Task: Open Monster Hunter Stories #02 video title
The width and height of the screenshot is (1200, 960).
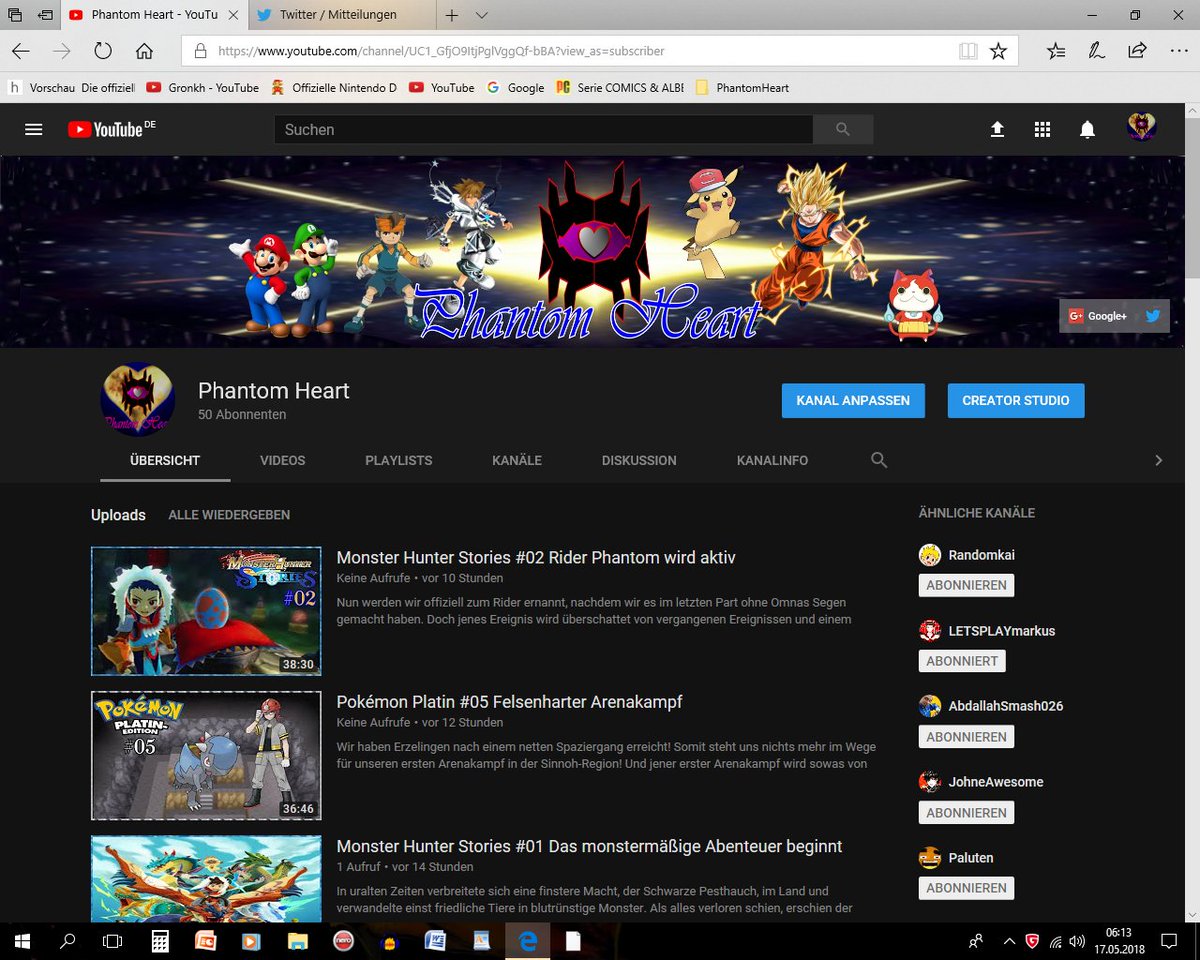Action: (x=536, y=557)
